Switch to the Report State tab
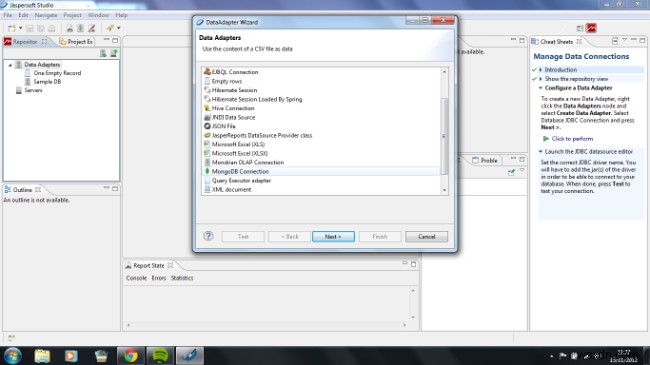This screenshot has height=365, width=650. pos(149,265)
